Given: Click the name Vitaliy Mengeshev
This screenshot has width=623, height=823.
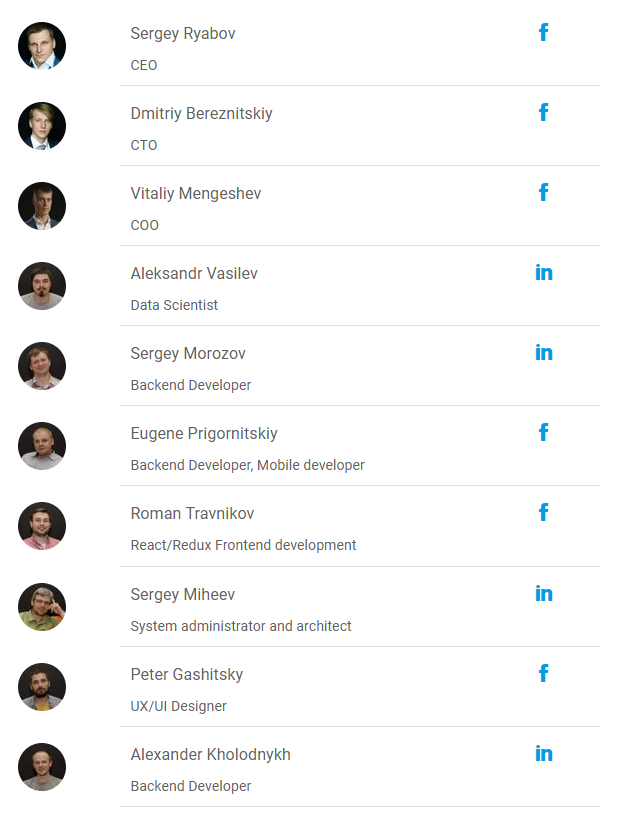Looking at the screenshot, I should click(x=196, y=194).
